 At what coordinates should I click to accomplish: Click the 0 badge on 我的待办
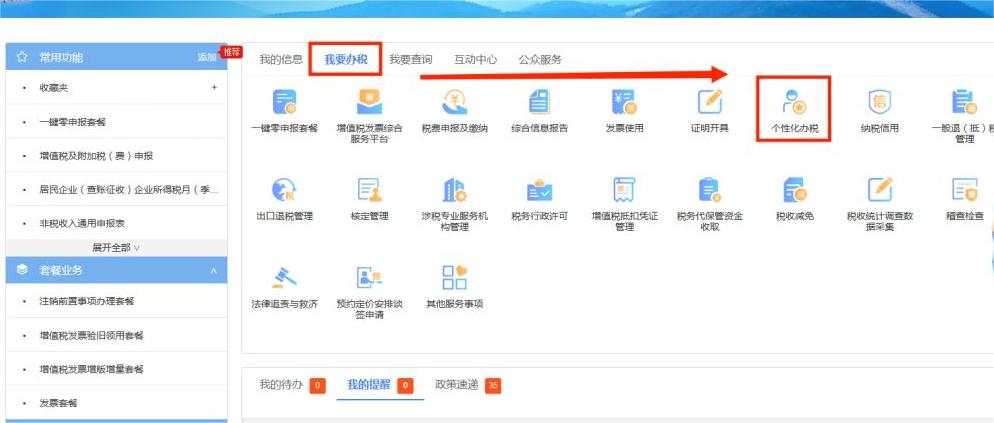coord(318,386)
